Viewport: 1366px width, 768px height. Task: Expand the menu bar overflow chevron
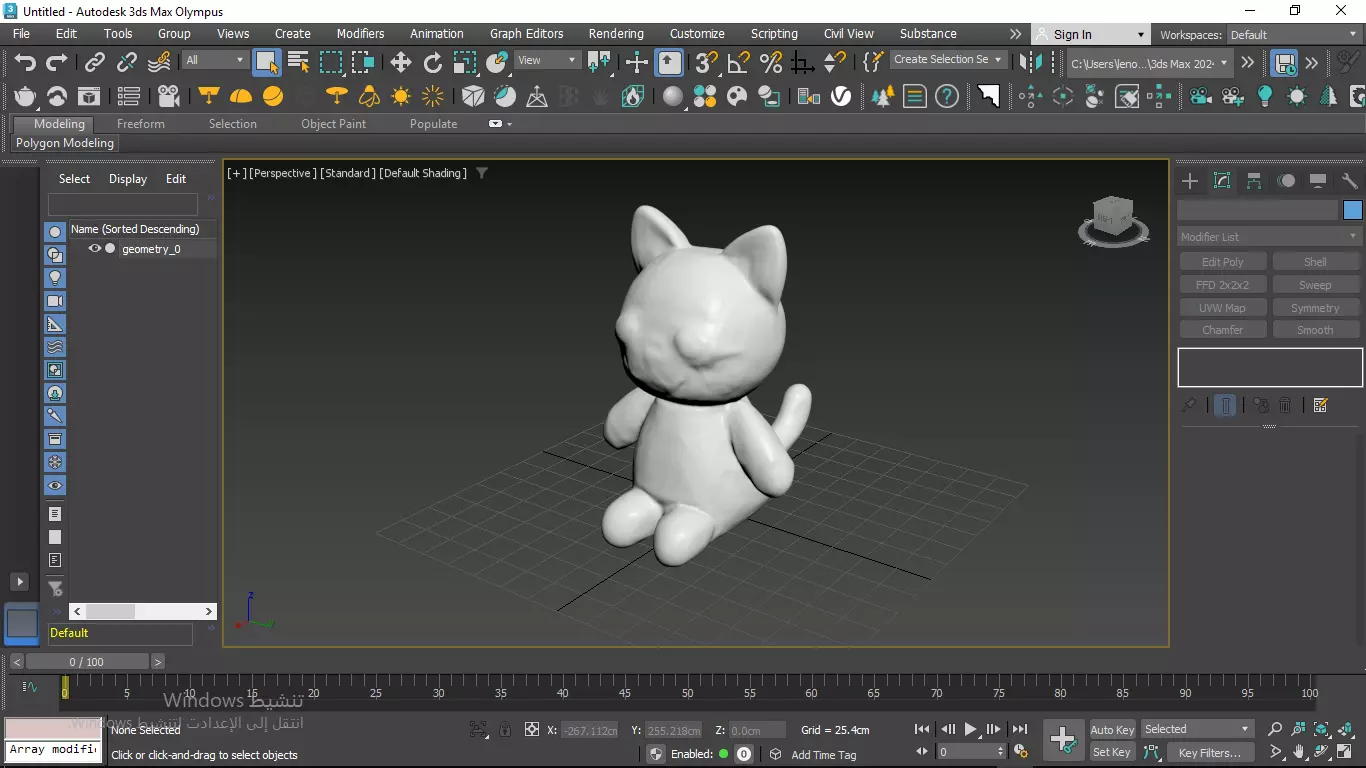[1016, 34]
